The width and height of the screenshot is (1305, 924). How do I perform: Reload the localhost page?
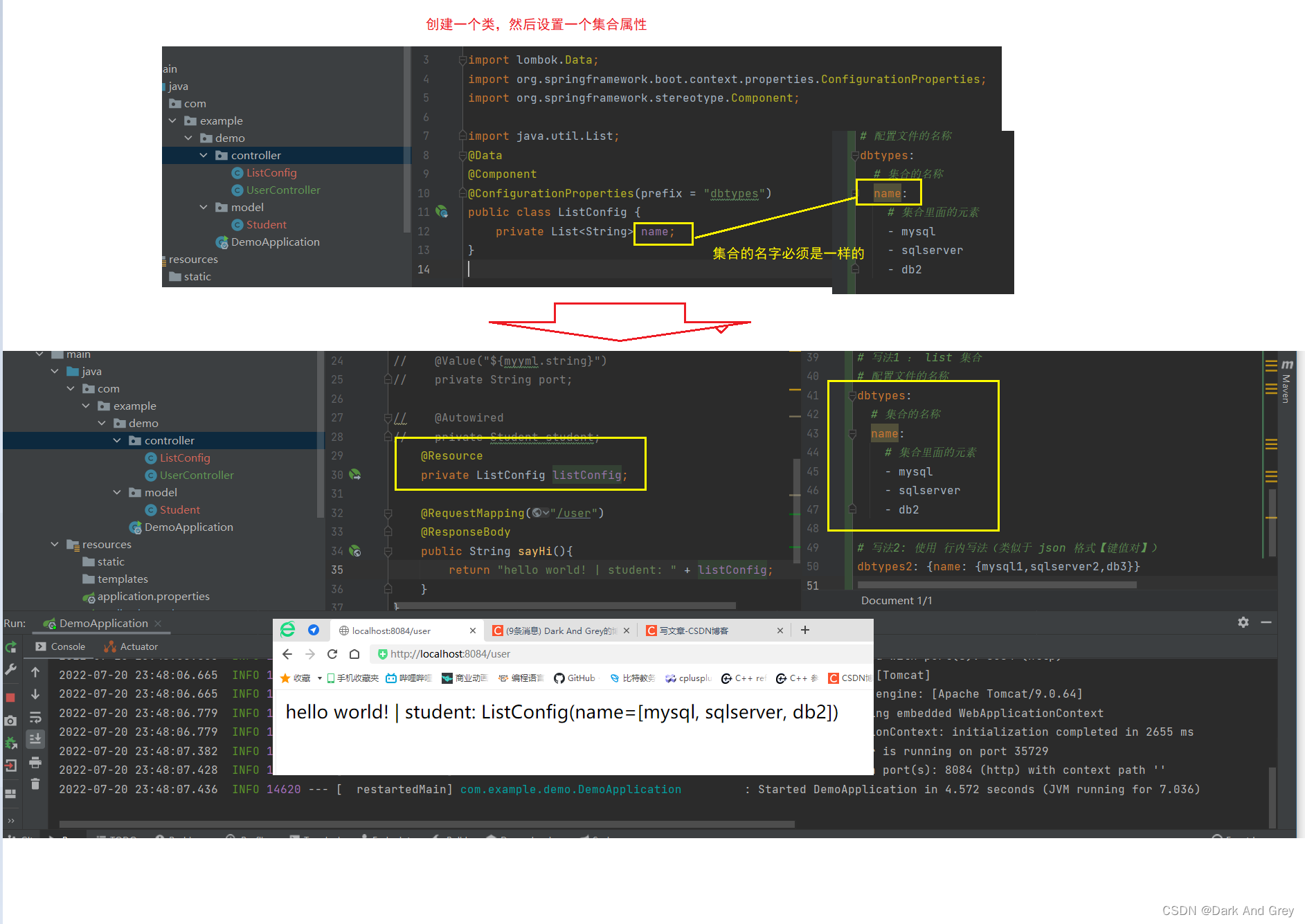tap(332, 654)
